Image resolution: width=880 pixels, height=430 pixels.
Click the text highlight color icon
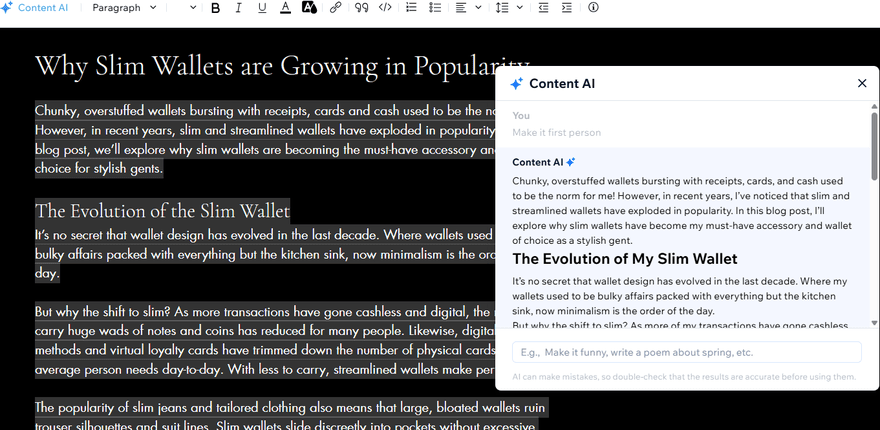pos(309,8)
